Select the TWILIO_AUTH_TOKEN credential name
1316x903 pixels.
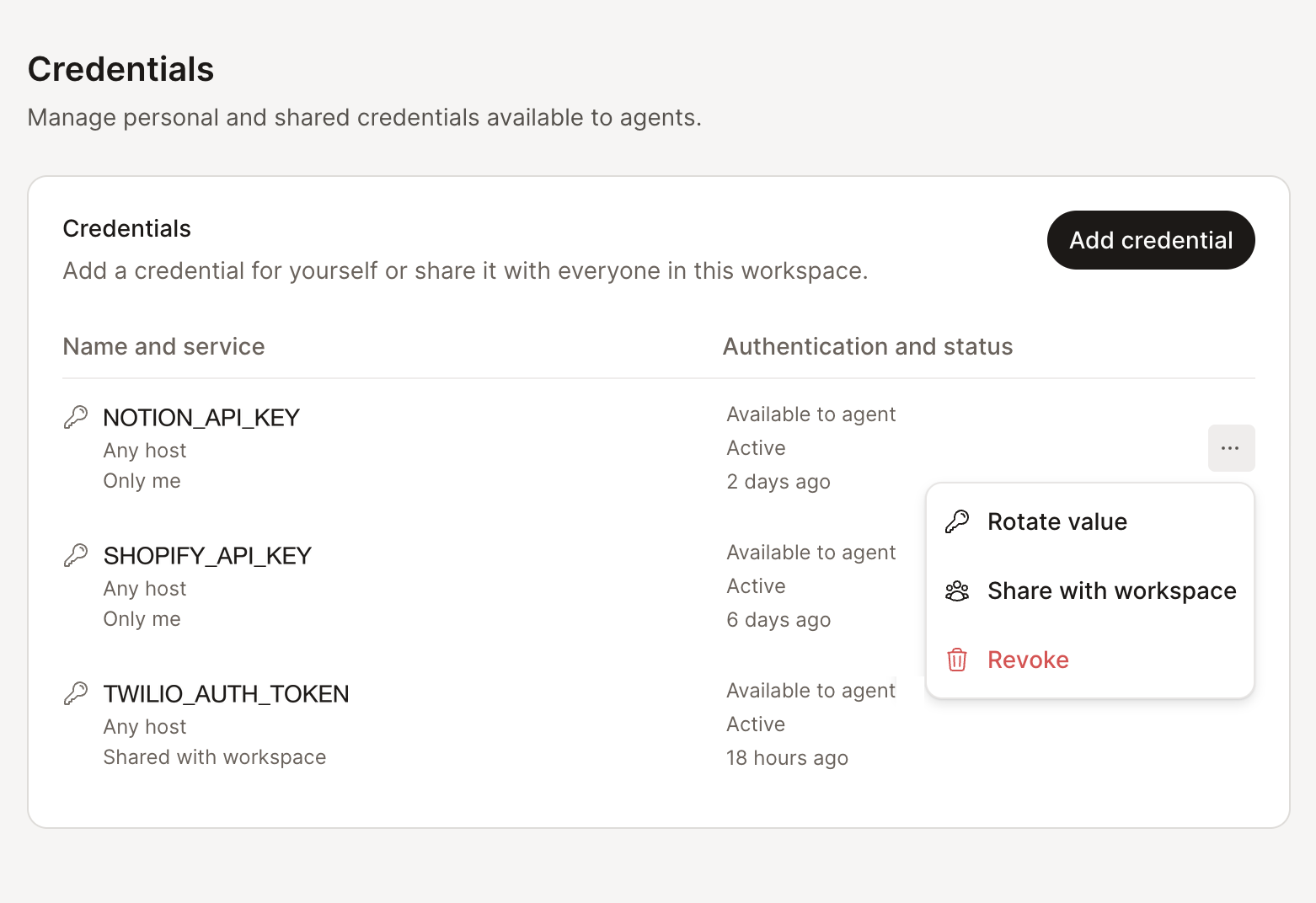226,694
